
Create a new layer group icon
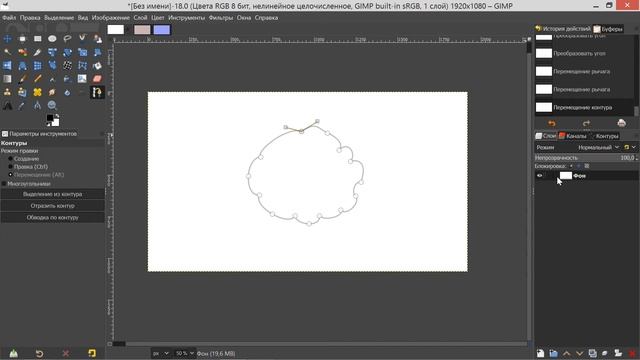(553, 353)
